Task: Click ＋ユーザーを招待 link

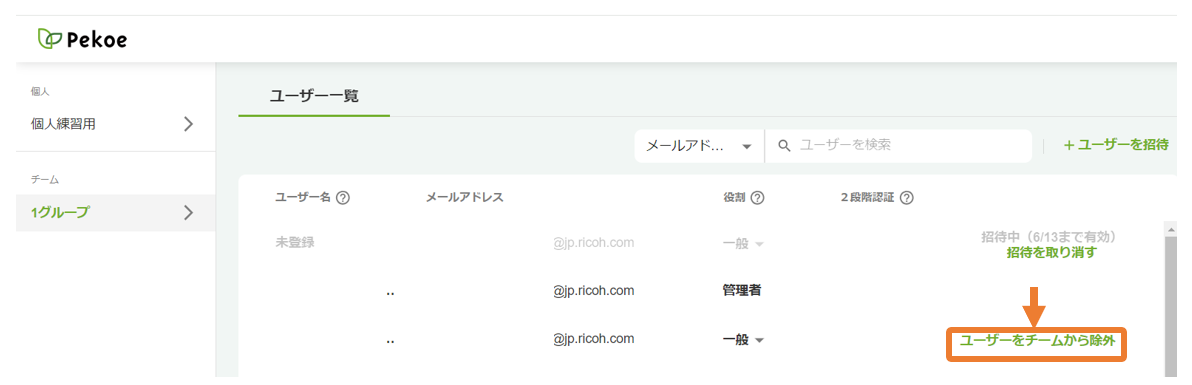Action: click(1115, 145)
